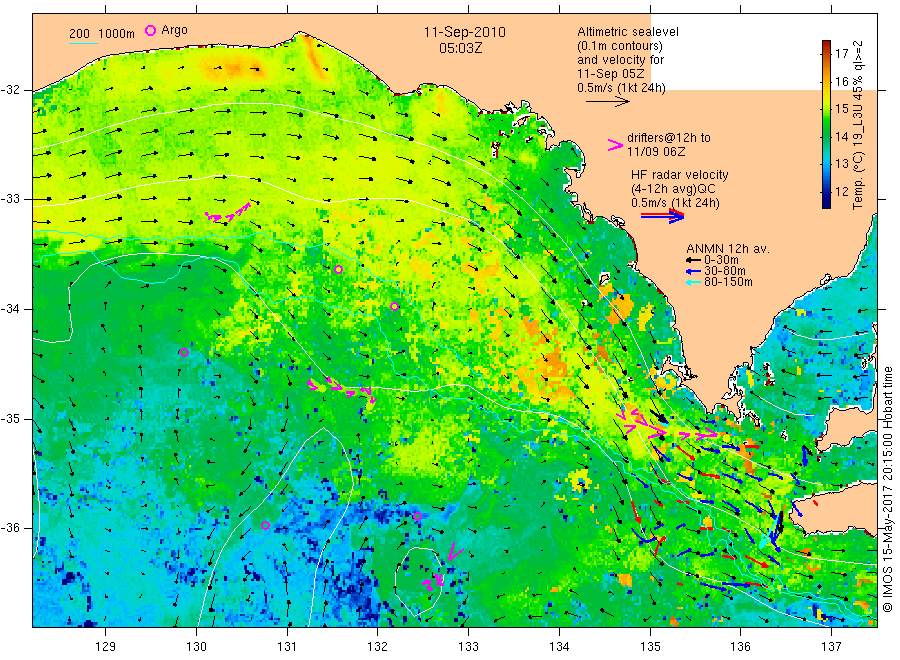Viewport: 900px width, 660px height.
Task: Click the latitude axis label '-35'
Action: (11, 418)
